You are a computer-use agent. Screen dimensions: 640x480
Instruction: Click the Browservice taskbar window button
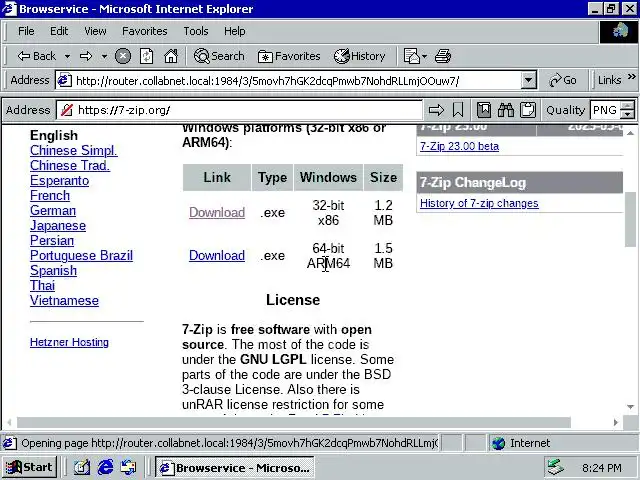coord(235,467)
